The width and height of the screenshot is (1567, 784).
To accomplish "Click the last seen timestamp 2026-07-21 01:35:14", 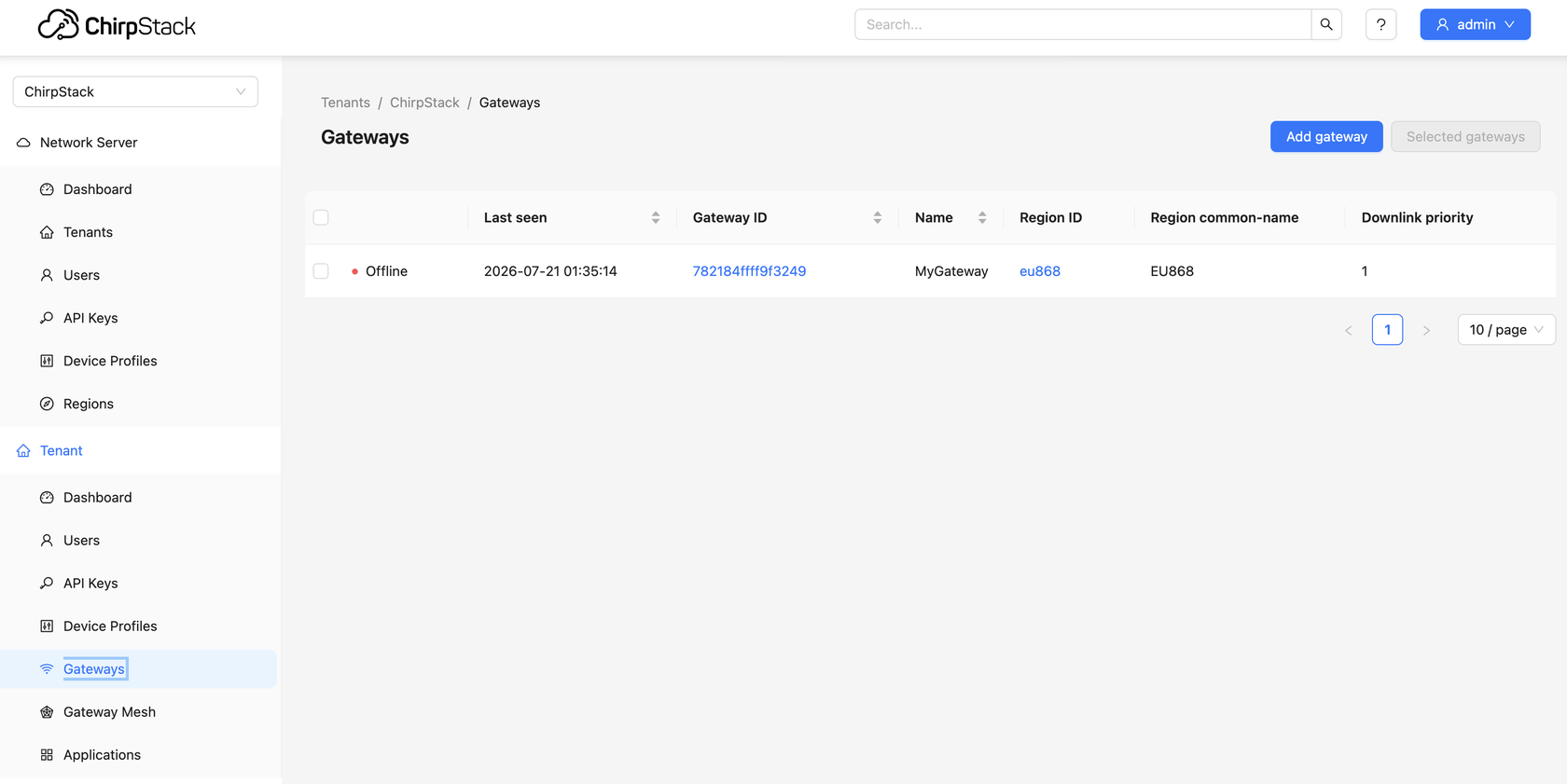I will (x=550, y=271).
